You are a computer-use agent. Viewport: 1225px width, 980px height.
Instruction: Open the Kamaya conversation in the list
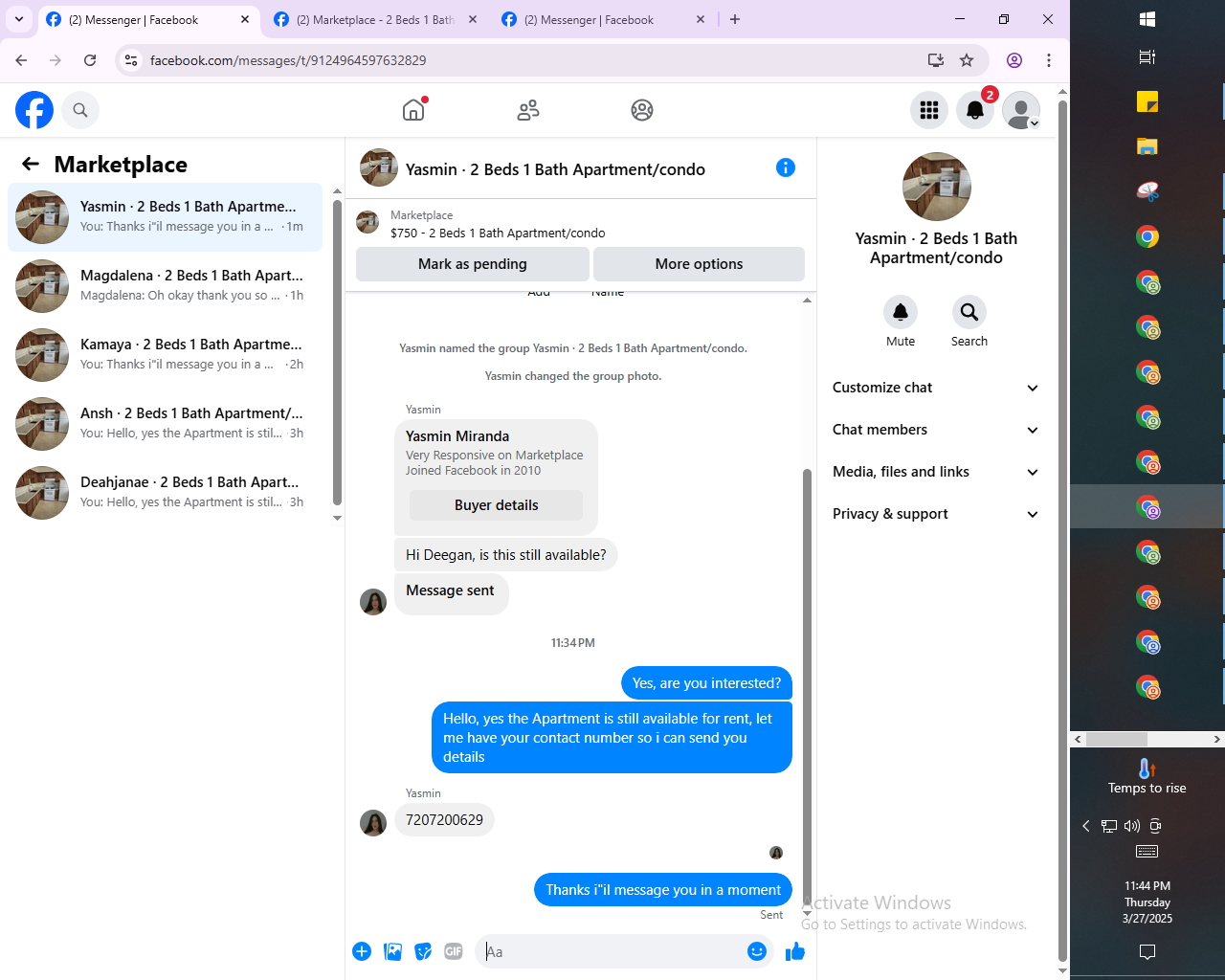(x=165, y=355)
